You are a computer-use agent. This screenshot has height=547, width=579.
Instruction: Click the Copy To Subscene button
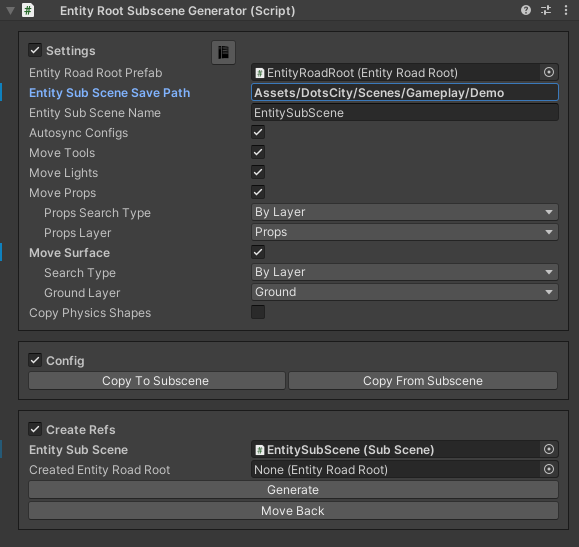(157, 380)
